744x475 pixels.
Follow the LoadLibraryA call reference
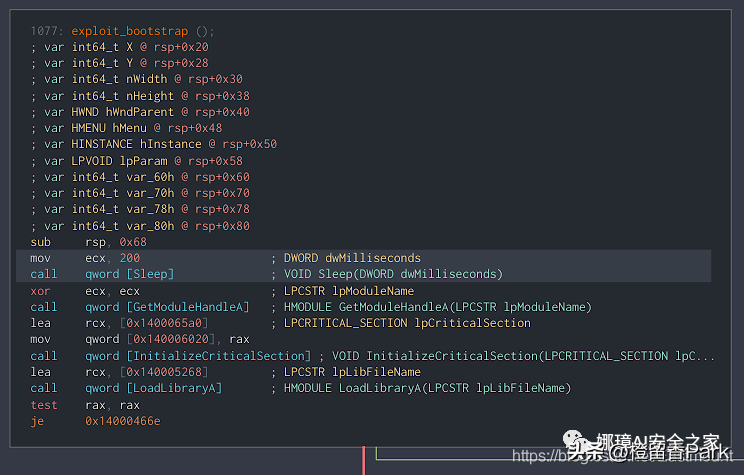pyautogui.click(x=153, y=388)
